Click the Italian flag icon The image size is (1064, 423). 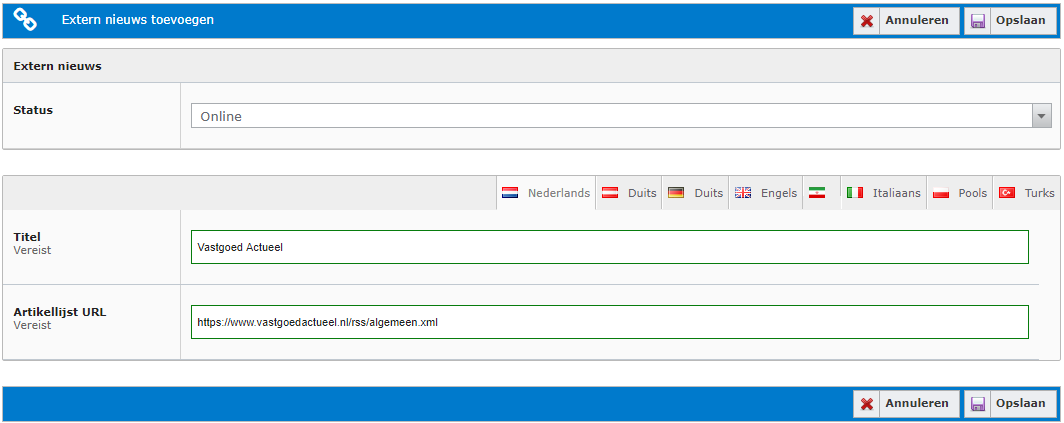coord(854,193)
